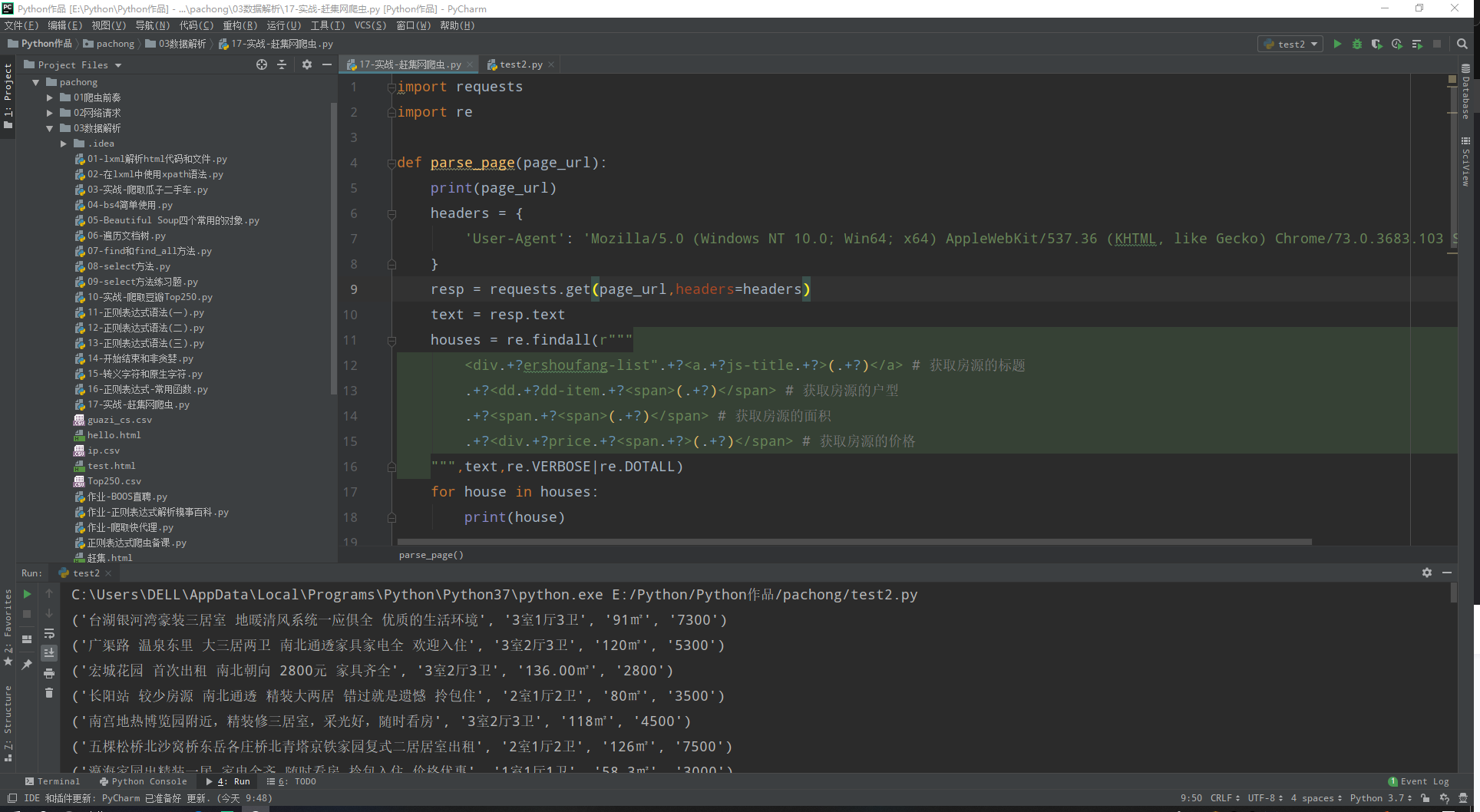The height and width of the screenshot is (812, 1480).
Task: Change the UTF-8 file encoding
Action: (x=1265, y=798)
